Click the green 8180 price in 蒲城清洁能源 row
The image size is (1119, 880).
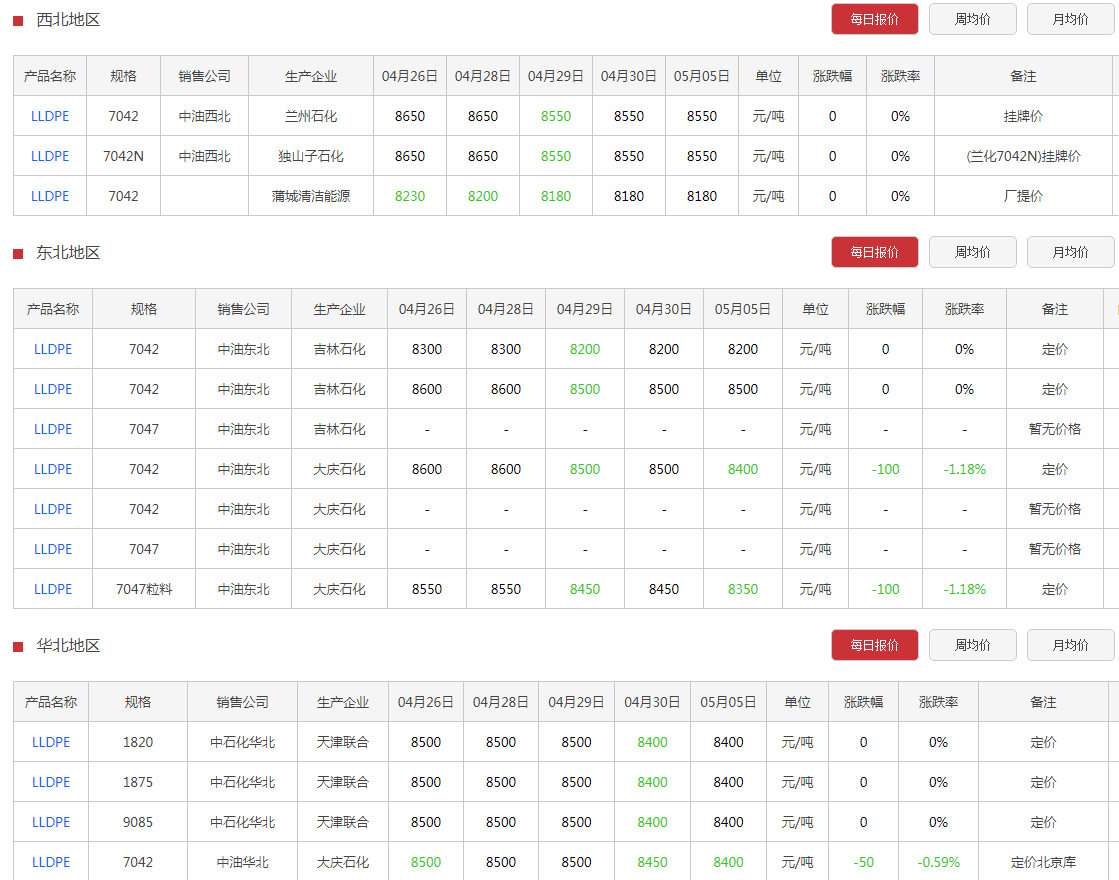pos(556,196)
